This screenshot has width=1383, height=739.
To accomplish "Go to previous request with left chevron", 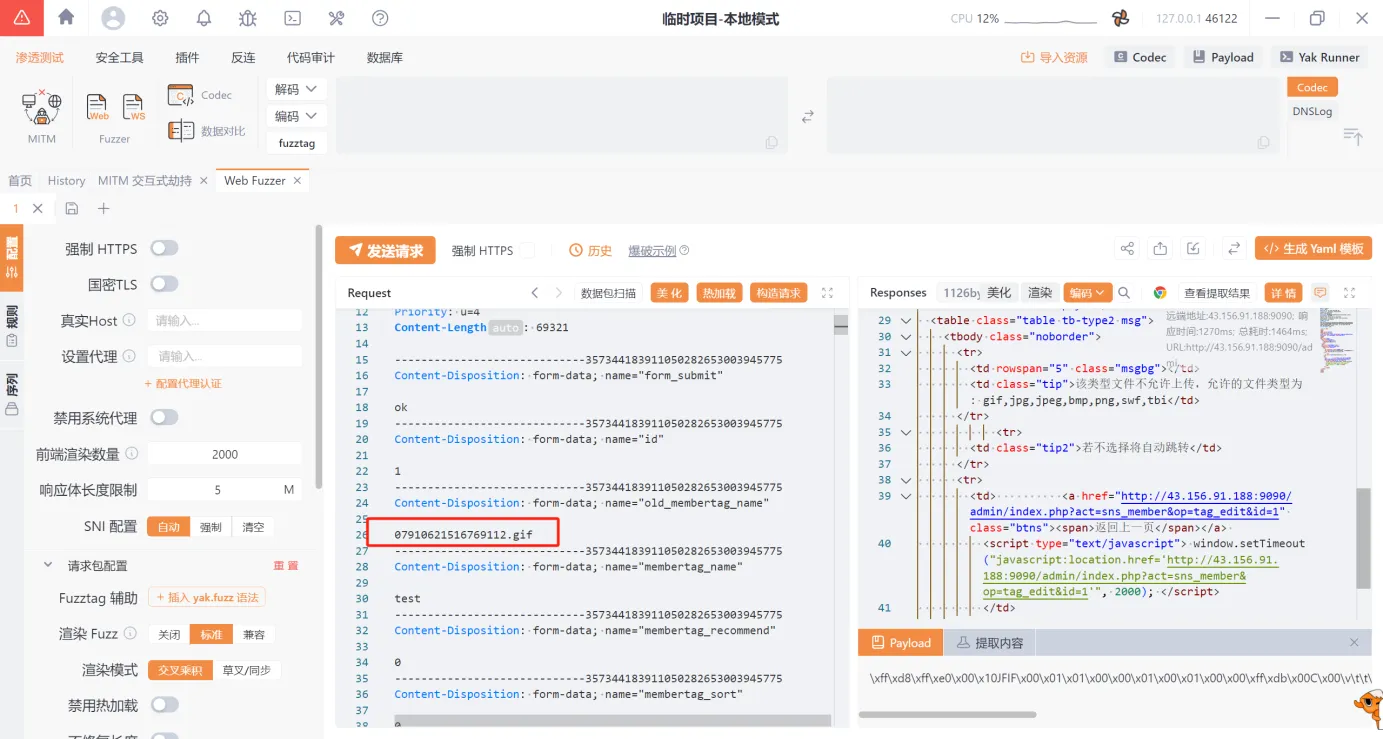I will click(x=535, y=293).
